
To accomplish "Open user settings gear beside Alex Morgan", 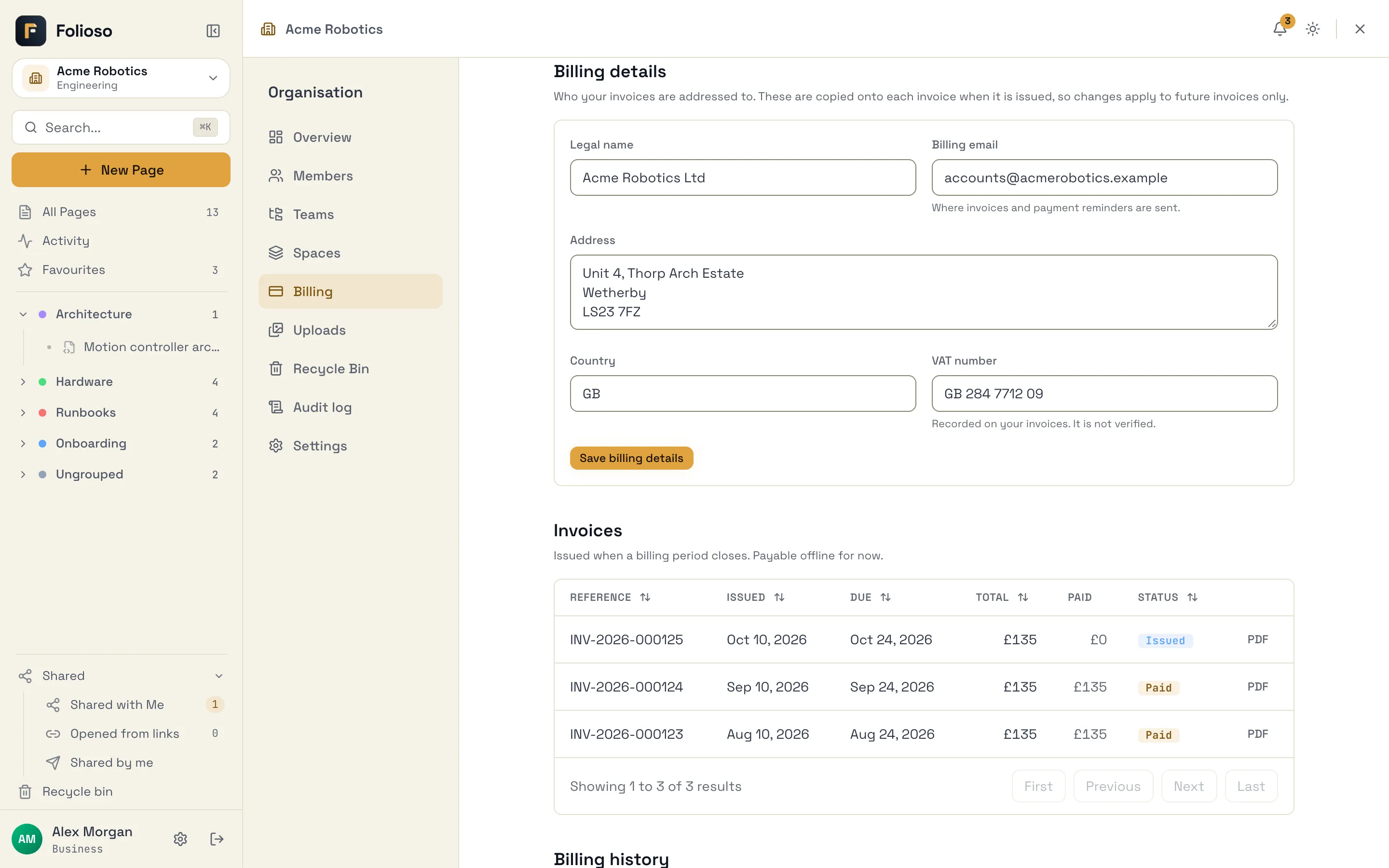I will 180,839.
